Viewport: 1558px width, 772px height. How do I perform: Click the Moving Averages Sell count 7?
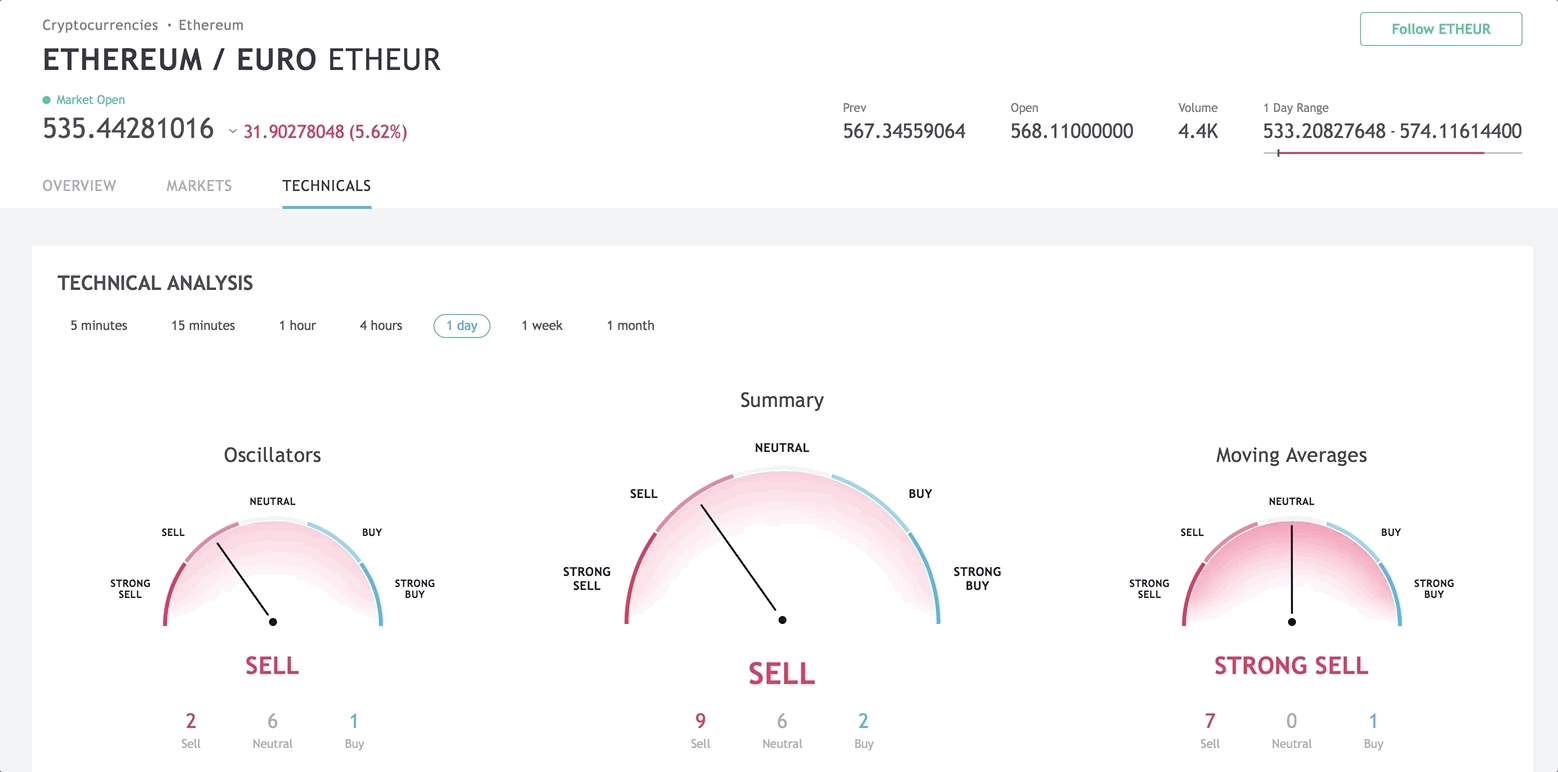1210,721
